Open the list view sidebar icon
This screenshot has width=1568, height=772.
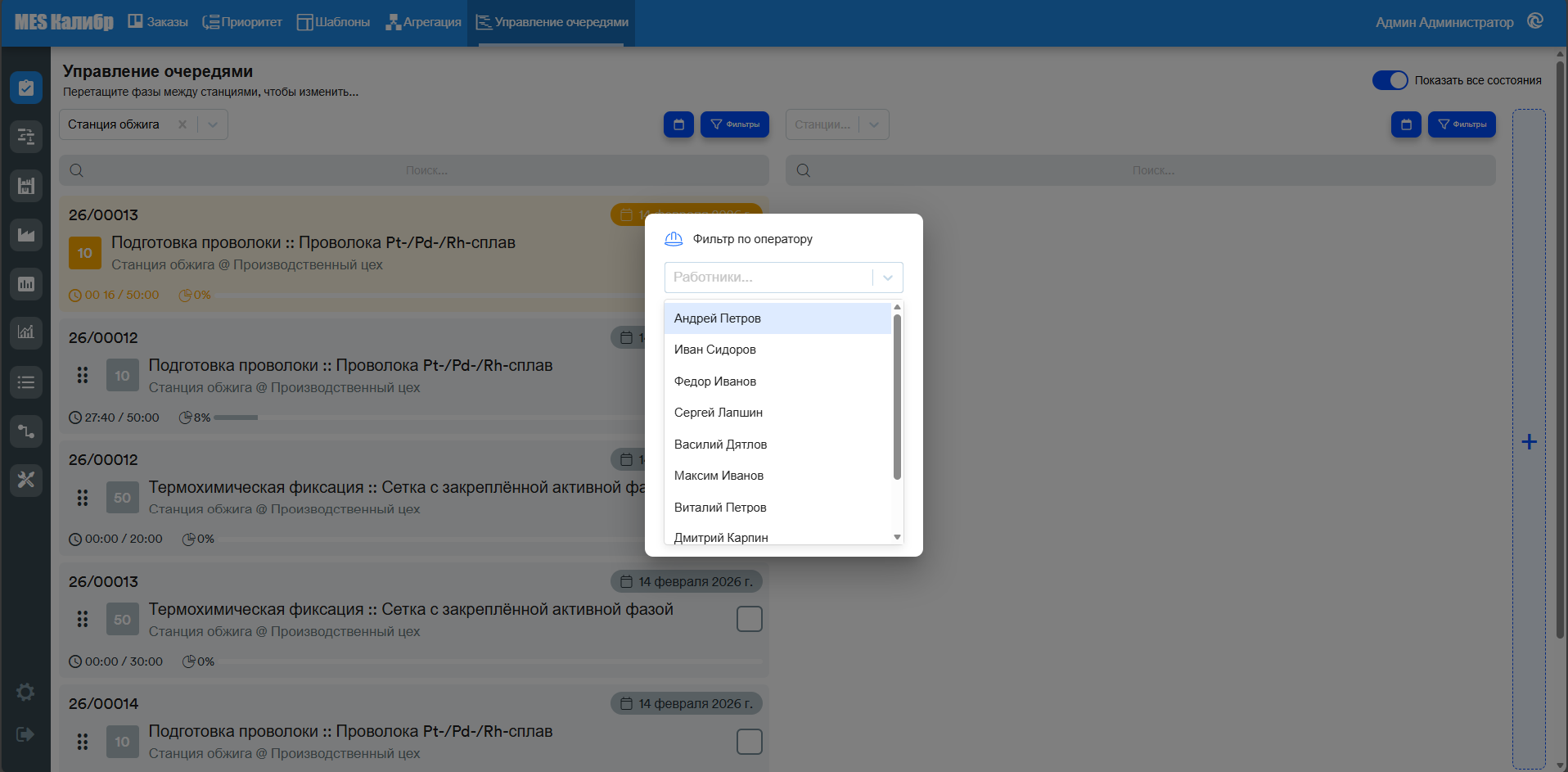[x=26, y=381]
